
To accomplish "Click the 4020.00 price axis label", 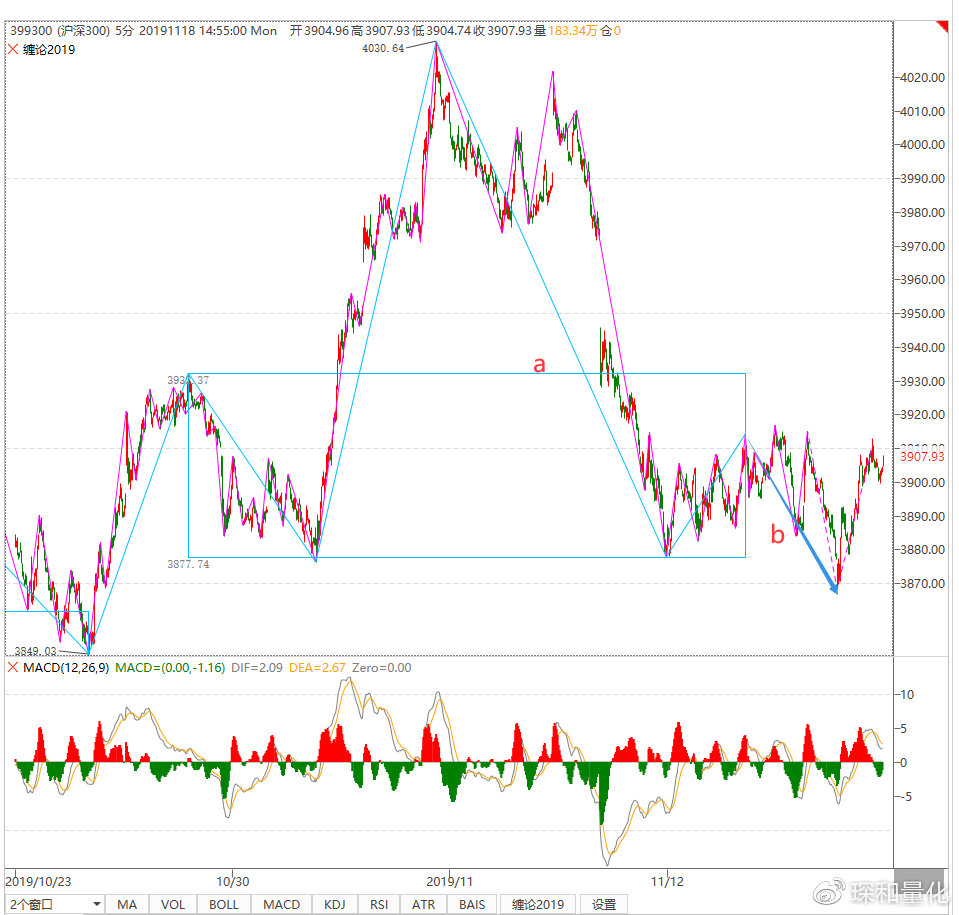I will [923, 78].
